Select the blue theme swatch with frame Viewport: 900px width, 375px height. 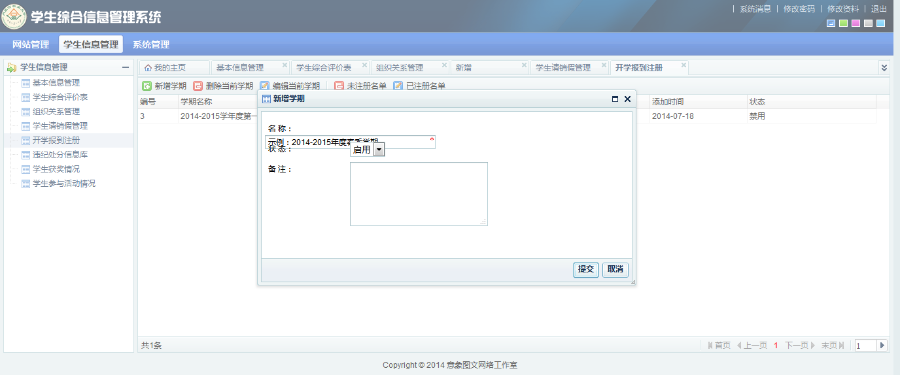point(831,24)
